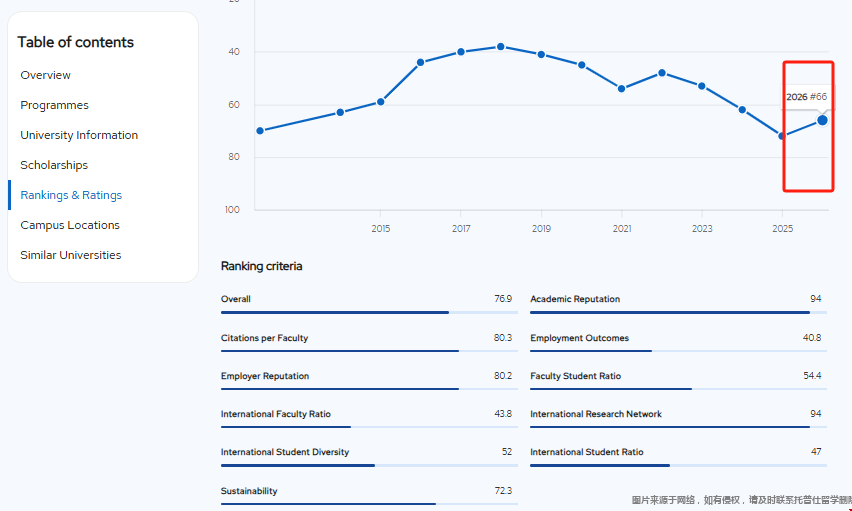
Task: Click the 2023 rank data point
Action: click(x=702, y=86)
